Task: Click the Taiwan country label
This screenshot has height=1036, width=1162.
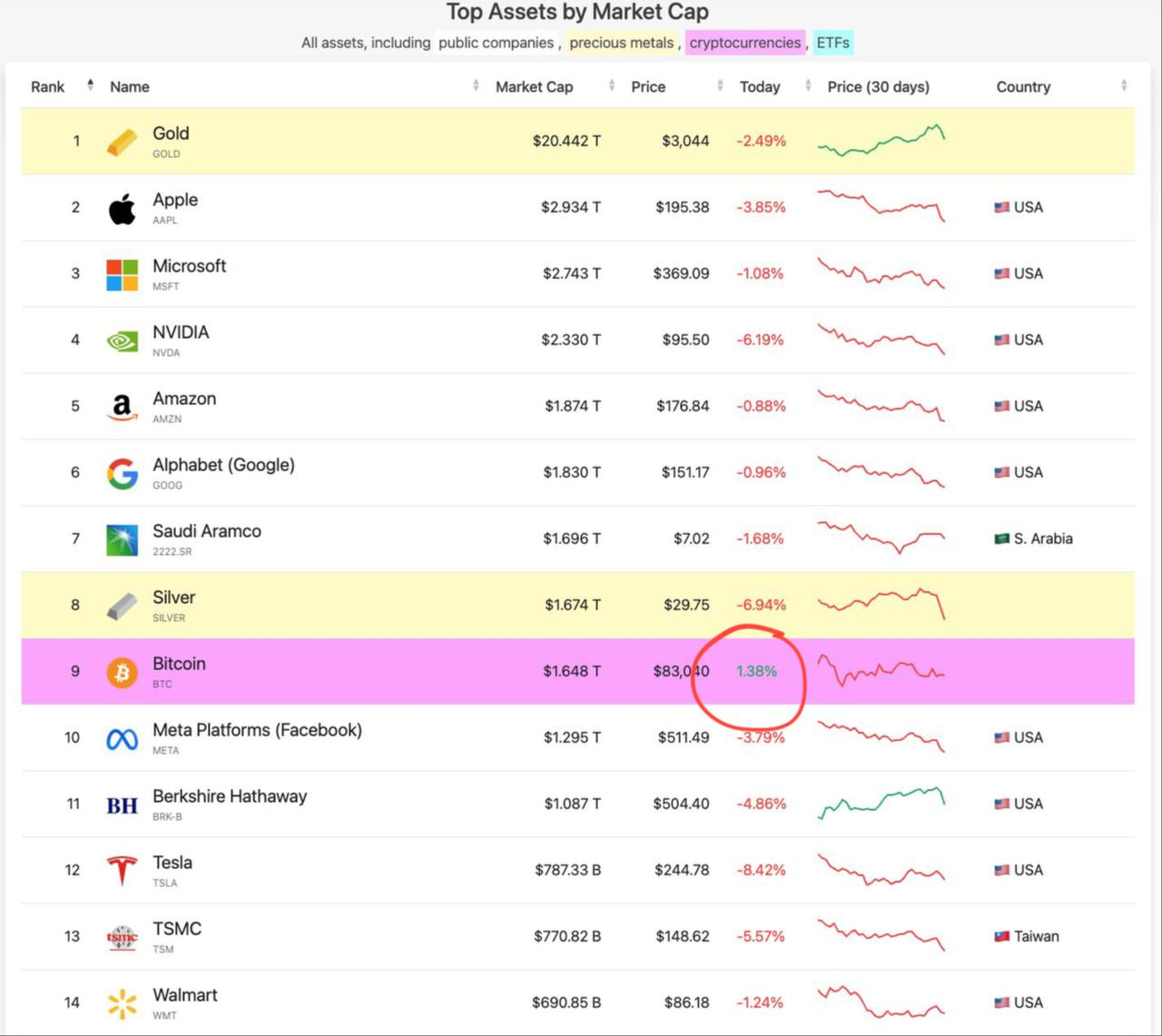Action: (1037, 936)
